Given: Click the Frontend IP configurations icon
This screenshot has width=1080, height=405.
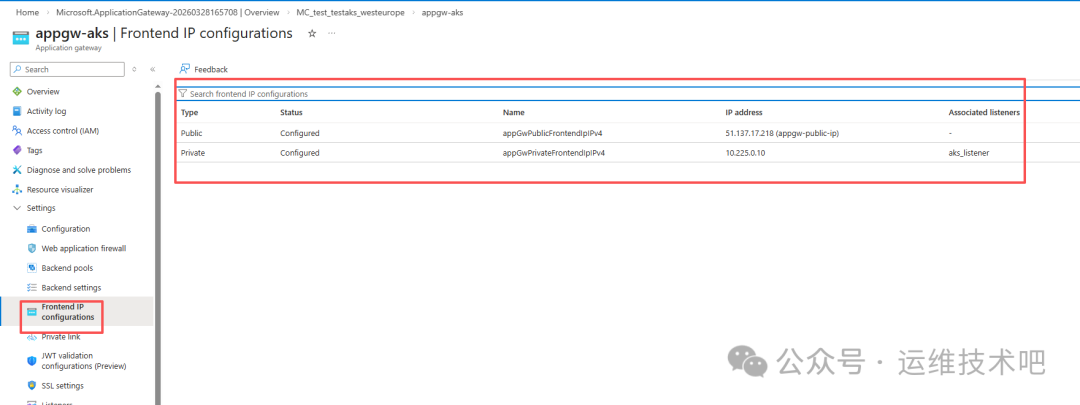Looking at the screenshot, I should point(32,312).
